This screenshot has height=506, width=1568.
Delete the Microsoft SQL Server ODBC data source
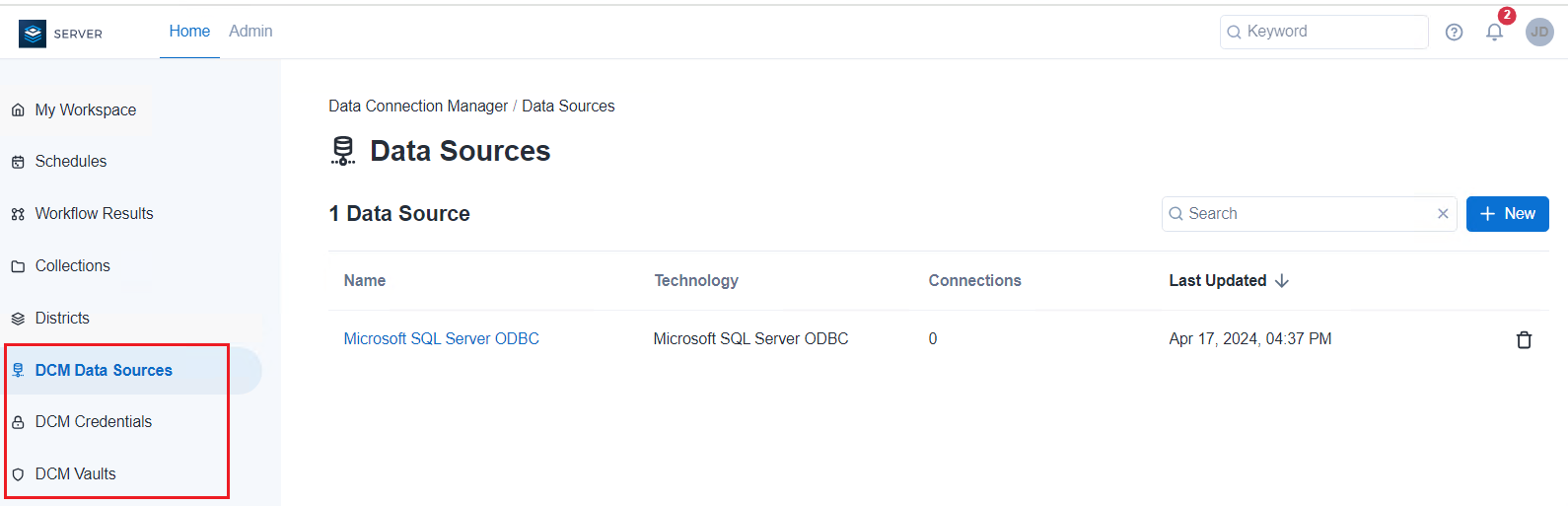tap(1524, 339)
